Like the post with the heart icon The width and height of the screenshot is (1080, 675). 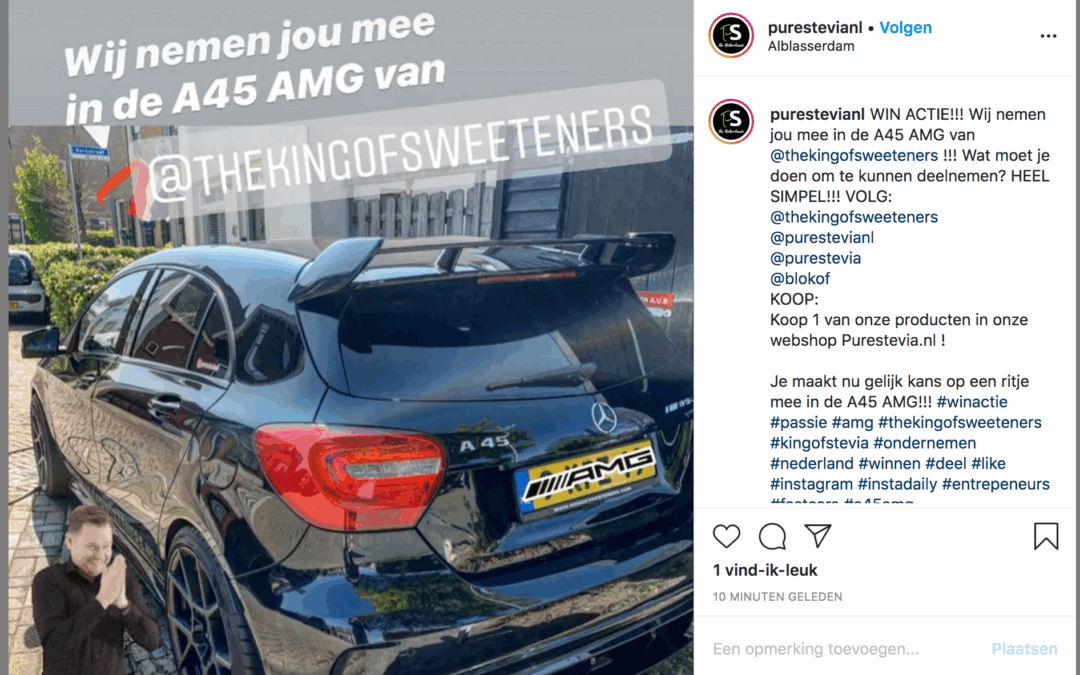point(726,536)
